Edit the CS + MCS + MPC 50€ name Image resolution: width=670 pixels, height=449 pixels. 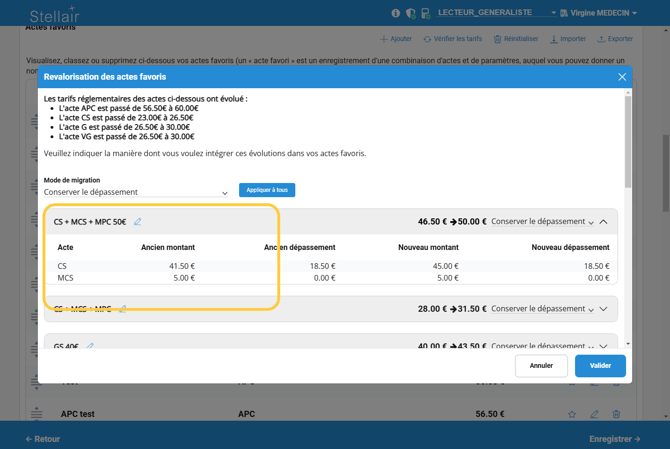(x=138, y=222)
